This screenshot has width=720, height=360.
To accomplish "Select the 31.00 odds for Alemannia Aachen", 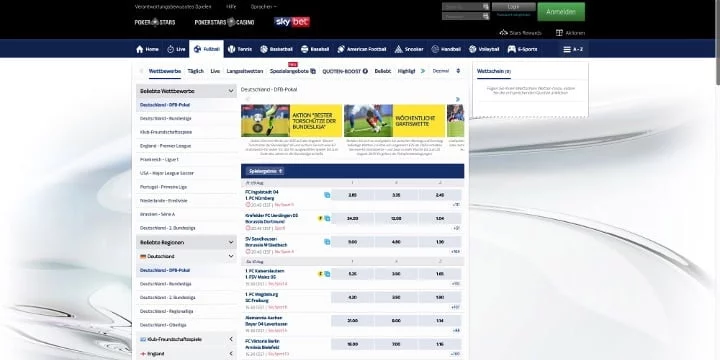I will (352, 321).
